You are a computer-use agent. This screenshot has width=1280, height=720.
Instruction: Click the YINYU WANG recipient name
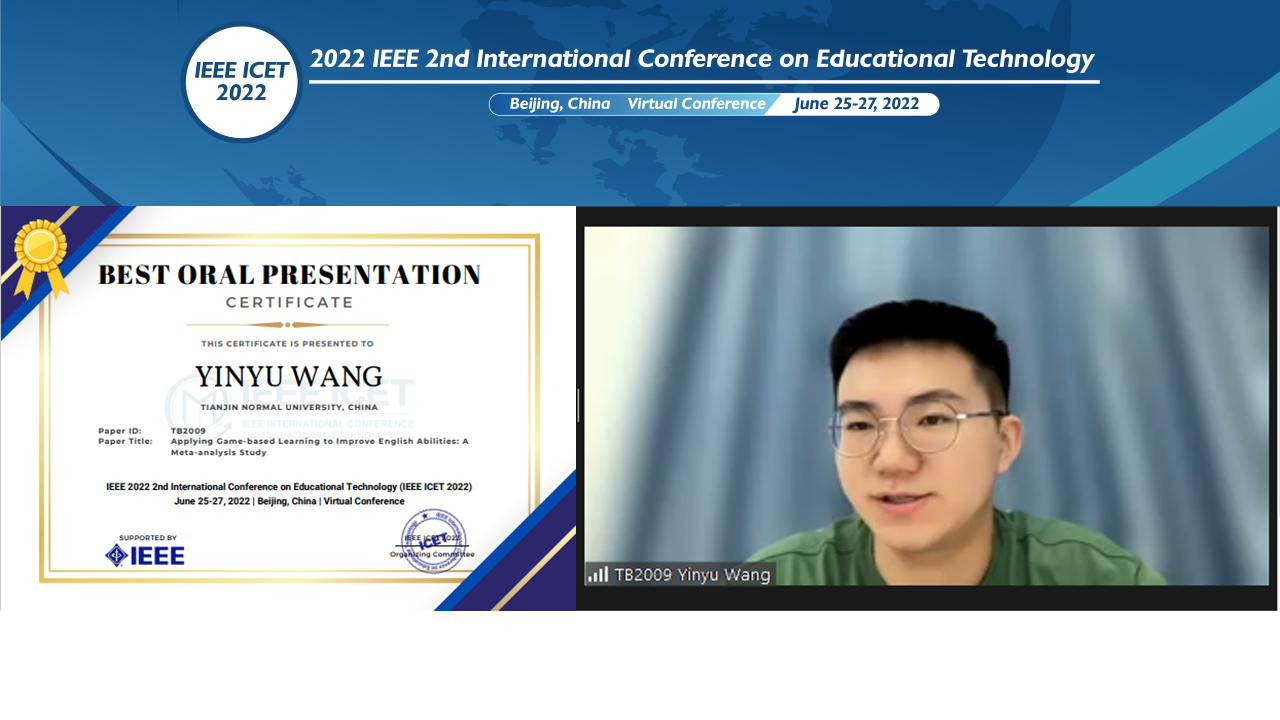pos(288,377)
